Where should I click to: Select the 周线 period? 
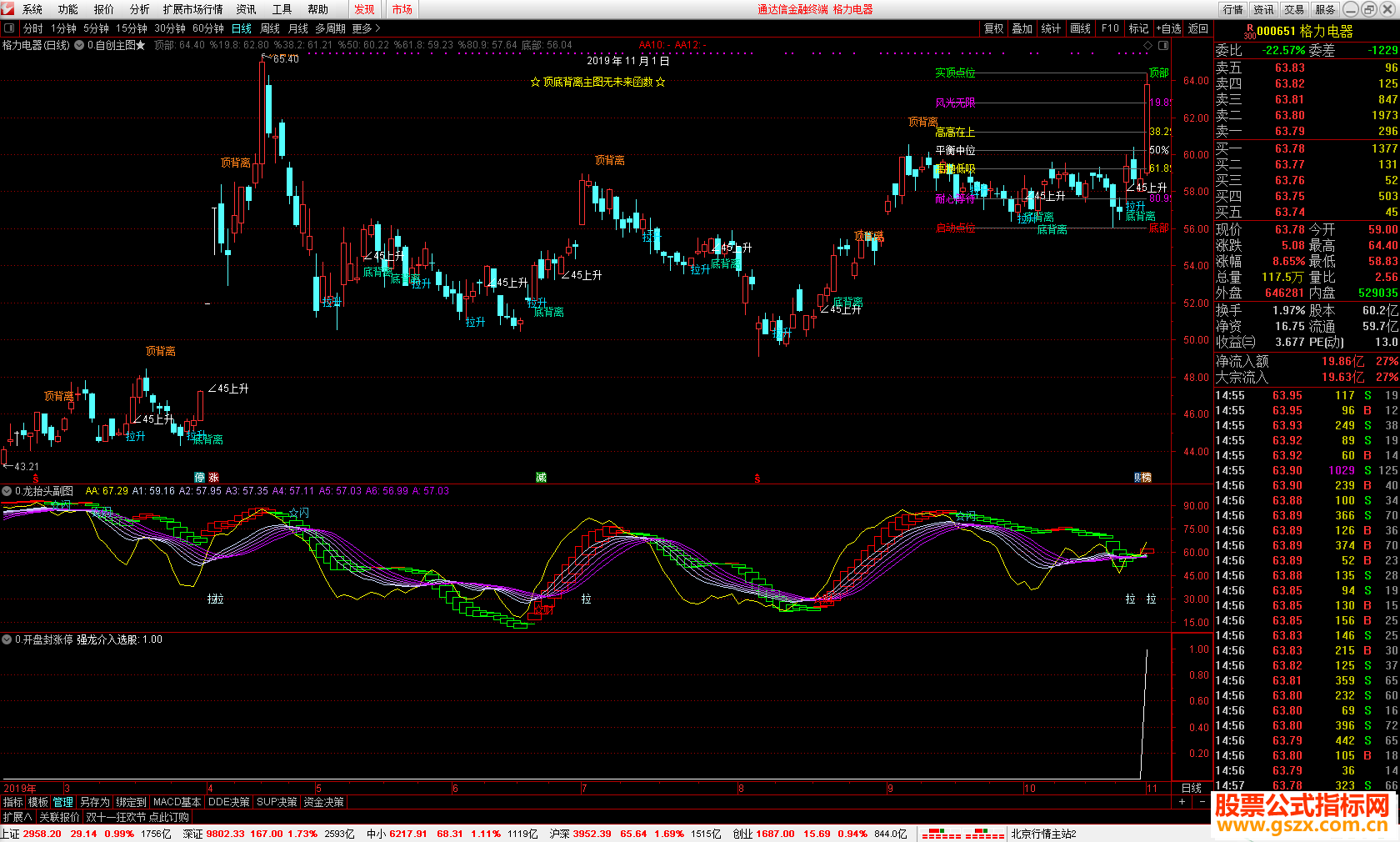[x=269, y=28]
